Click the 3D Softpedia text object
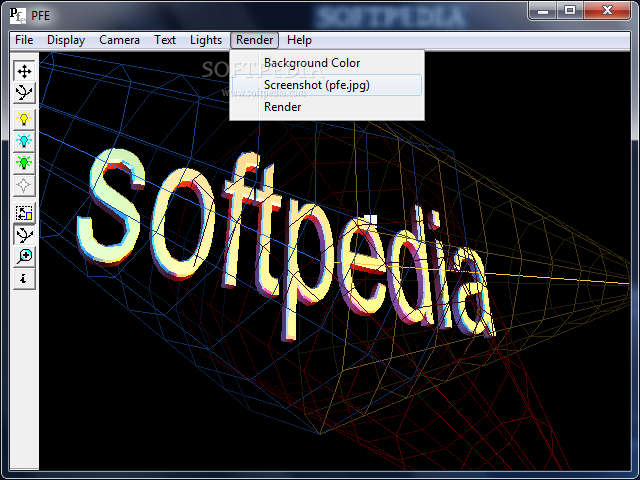640x480 pixels. point(286,245)
